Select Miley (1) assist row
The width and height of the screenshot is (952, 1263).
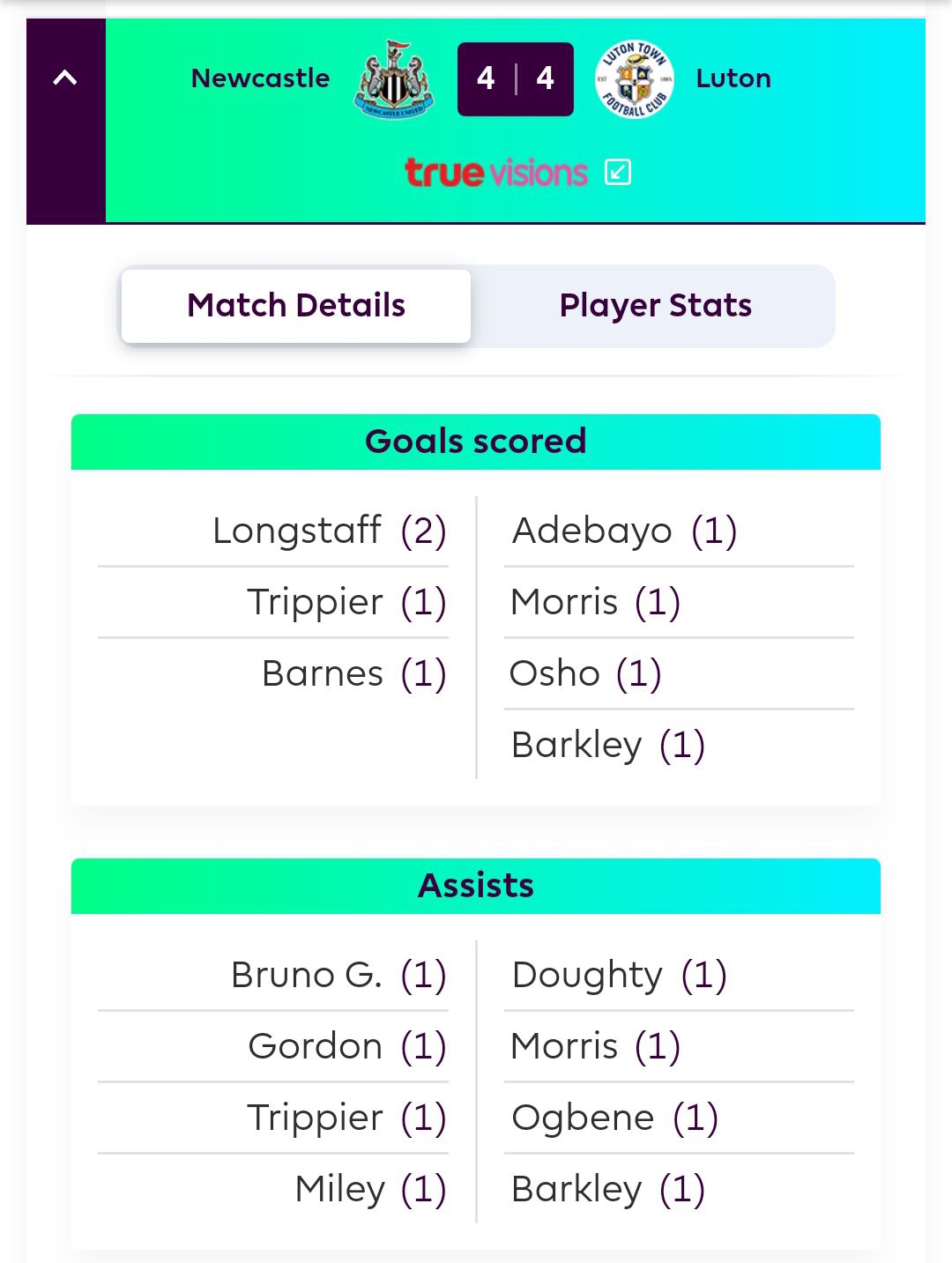[x=371, y=1189]
